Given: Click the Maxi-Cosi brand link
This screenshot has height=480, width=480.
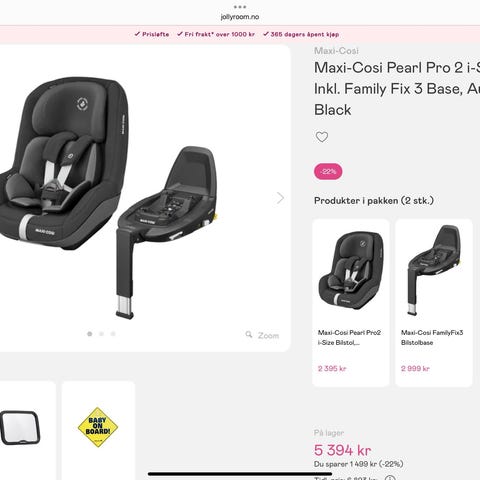Looking at the screenshot, I should pyautogui.click(x=336, y=51).
